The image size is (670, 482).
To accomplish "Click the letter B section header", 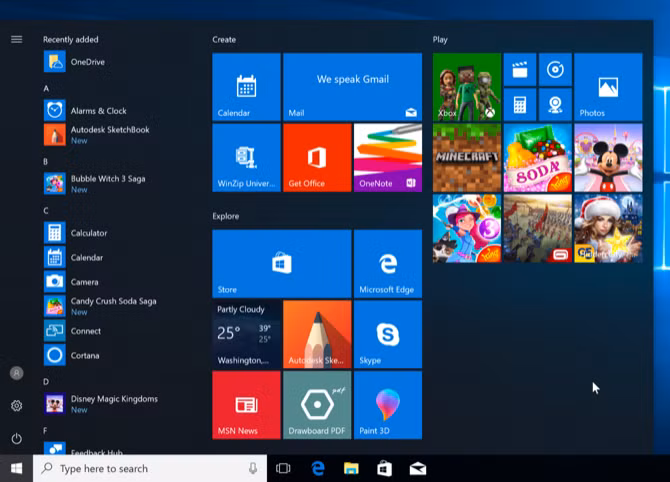I will point(45,162).
